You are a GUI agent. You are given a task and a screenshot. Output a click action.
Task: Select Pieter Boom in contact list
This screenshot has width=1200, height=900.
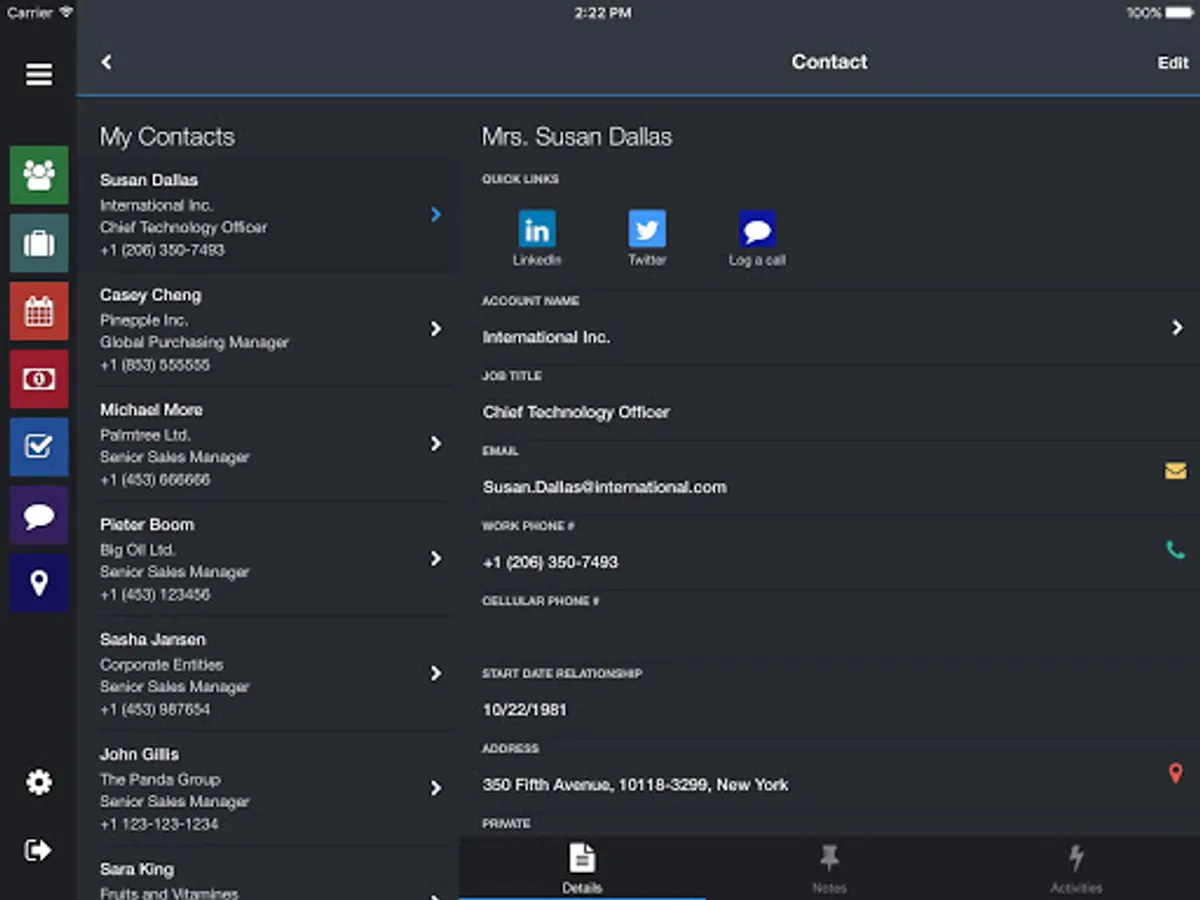(x=268, y=559)
